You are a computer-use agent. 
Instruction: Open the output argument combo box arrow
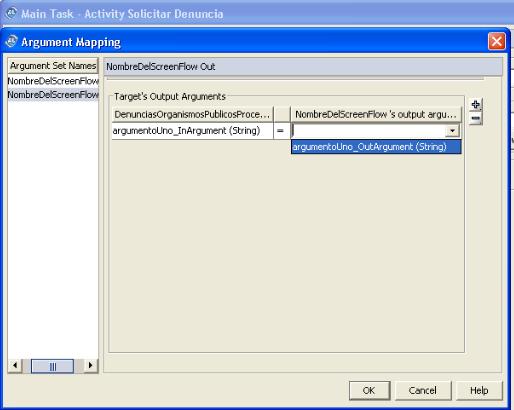pyautogui.click(x=452, y=131)
